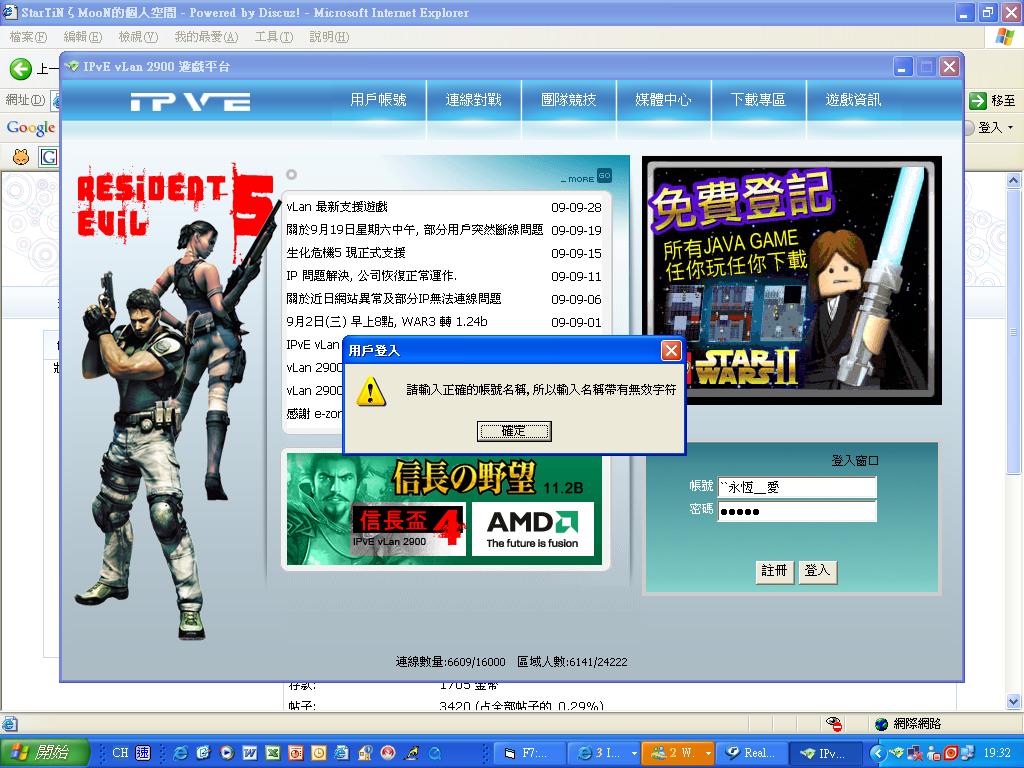Go to the 下載專區 tab
This screenshot has height=768, width=1024.
[758, 100]
